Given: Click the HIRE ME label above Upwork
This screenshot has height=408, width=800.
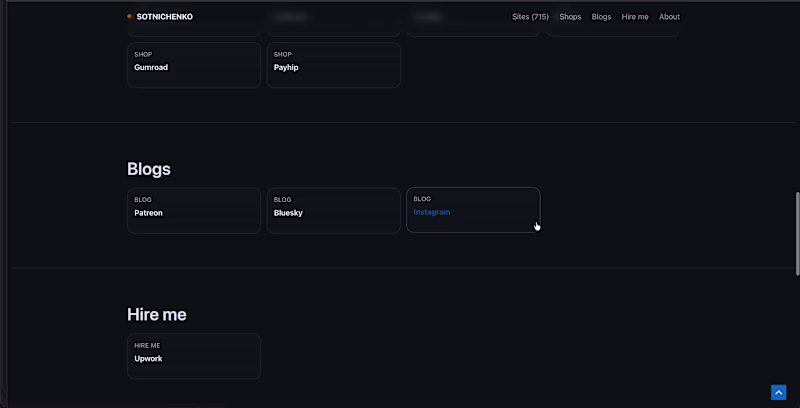Looking at the screenshot, I should coord(147,346).
